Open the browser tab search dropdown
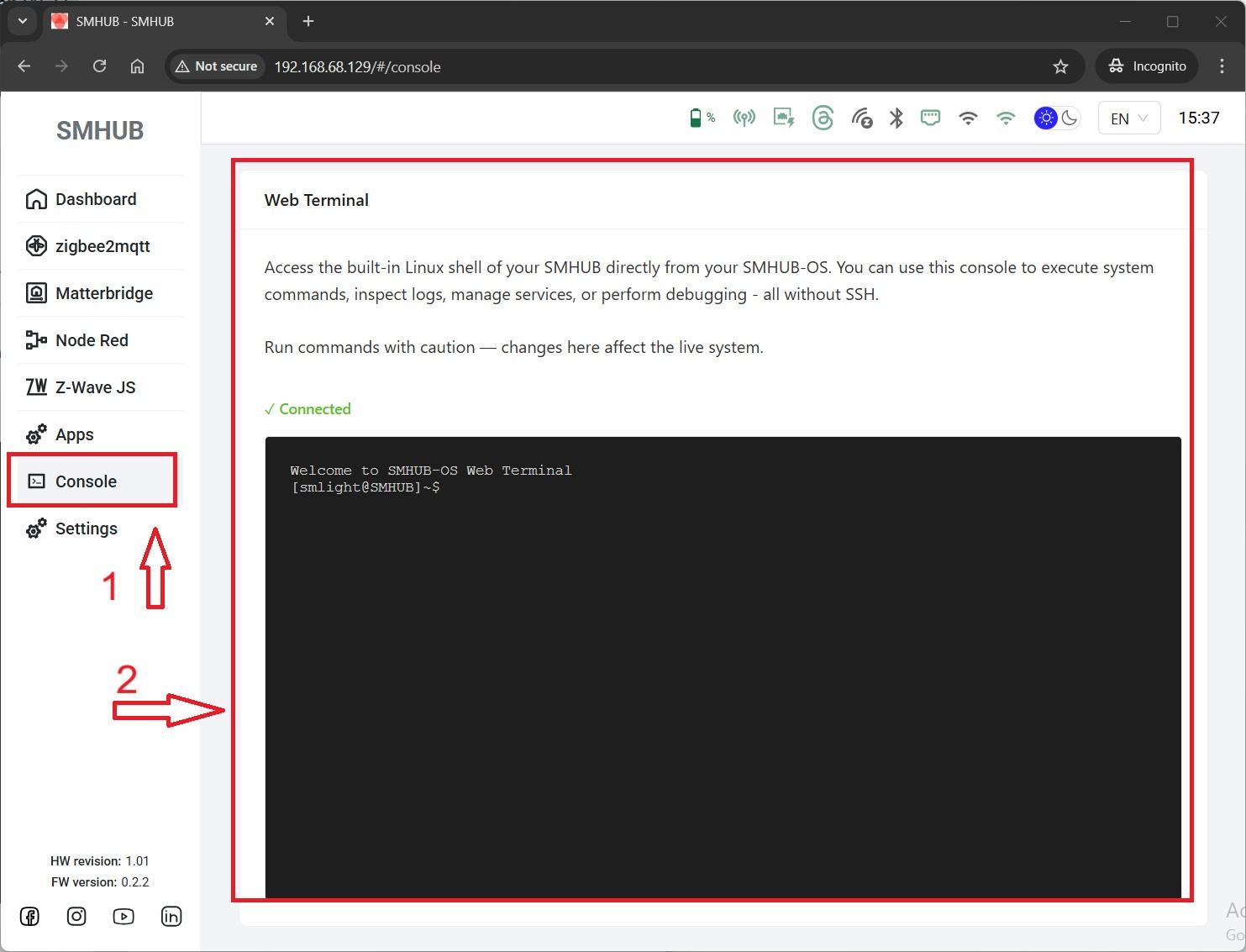This screenshot has height=952, width=1246. pyautogui.click(x=23, y=21)
